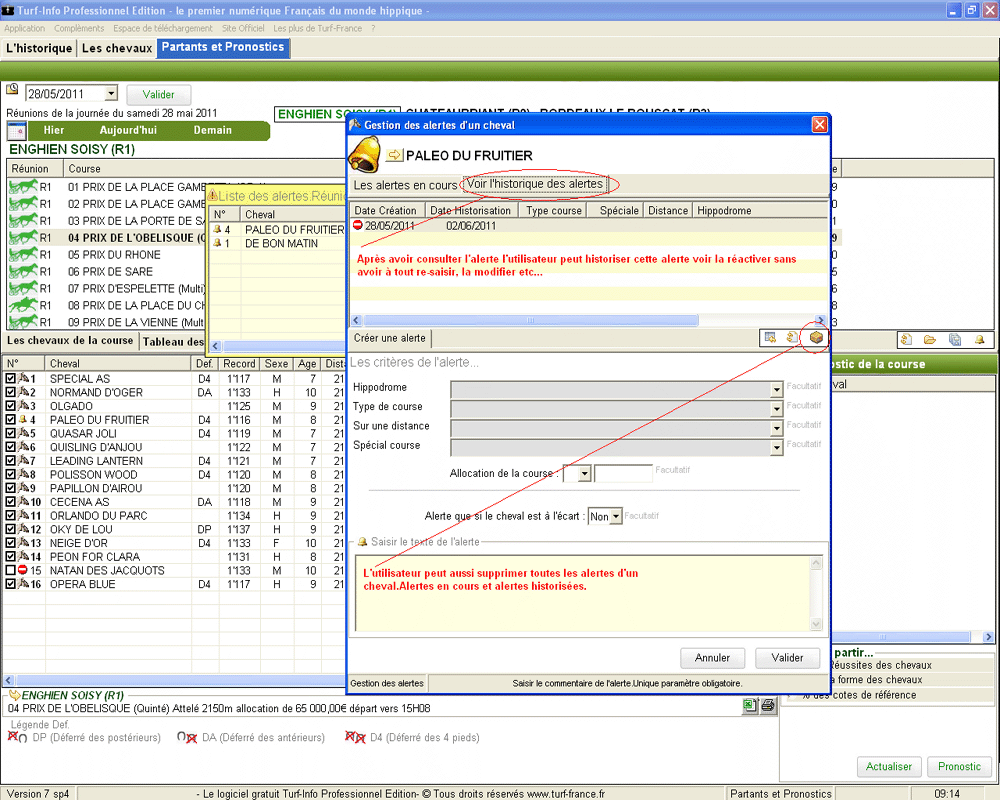The image size is (1000, 800).
Task: Click the bell icon for horse 4 in horse table
Action: coord(23,420)
